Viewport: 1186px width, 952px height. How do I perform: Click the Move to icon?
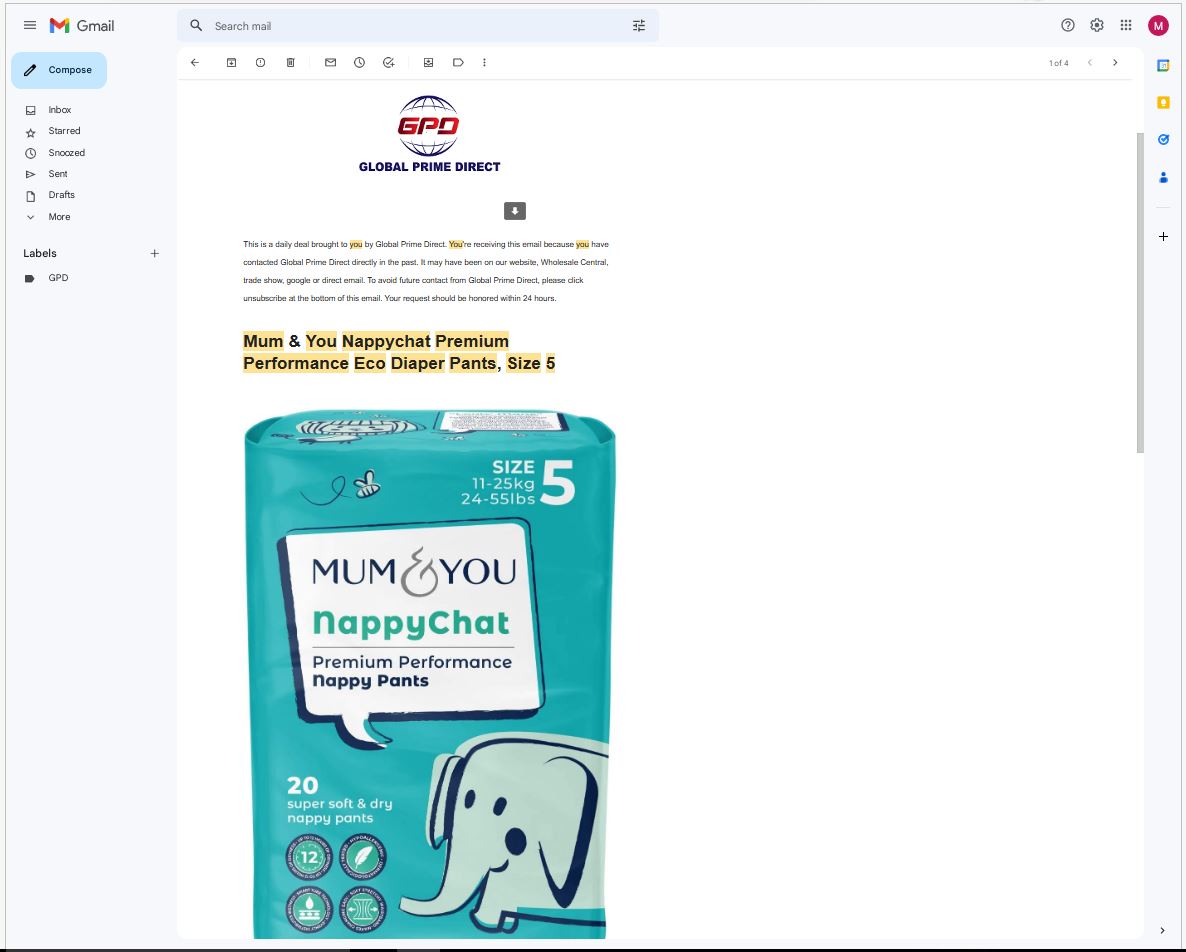(428, 63)
